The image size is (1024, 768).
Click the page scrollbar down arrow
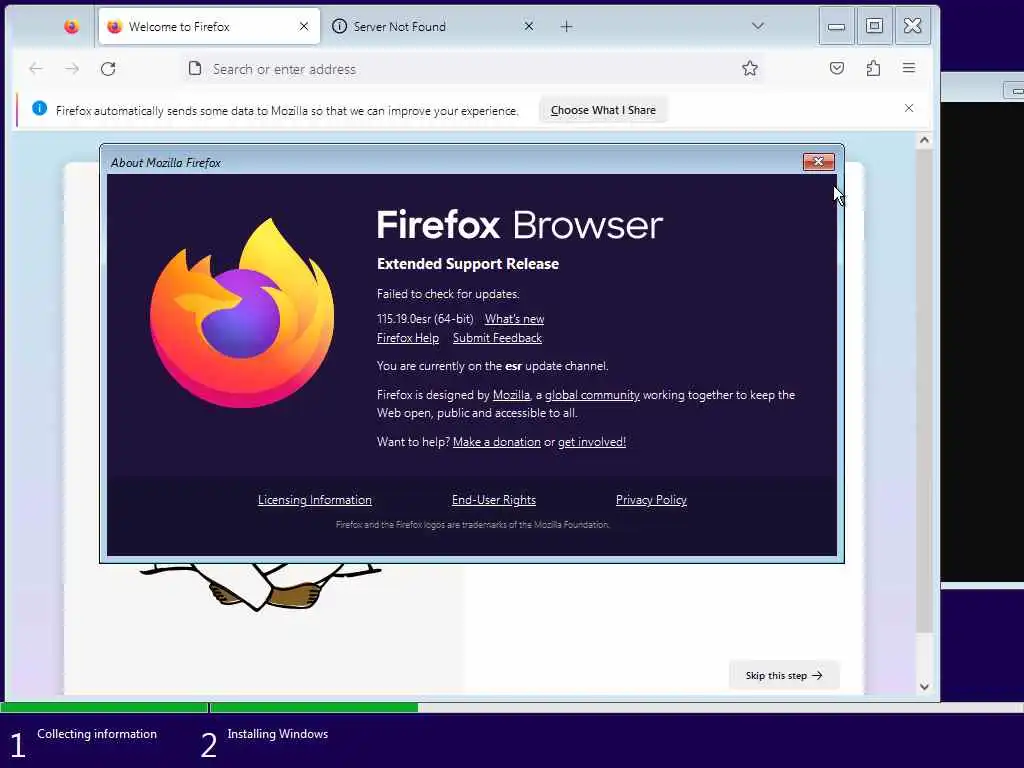(924, 686)
